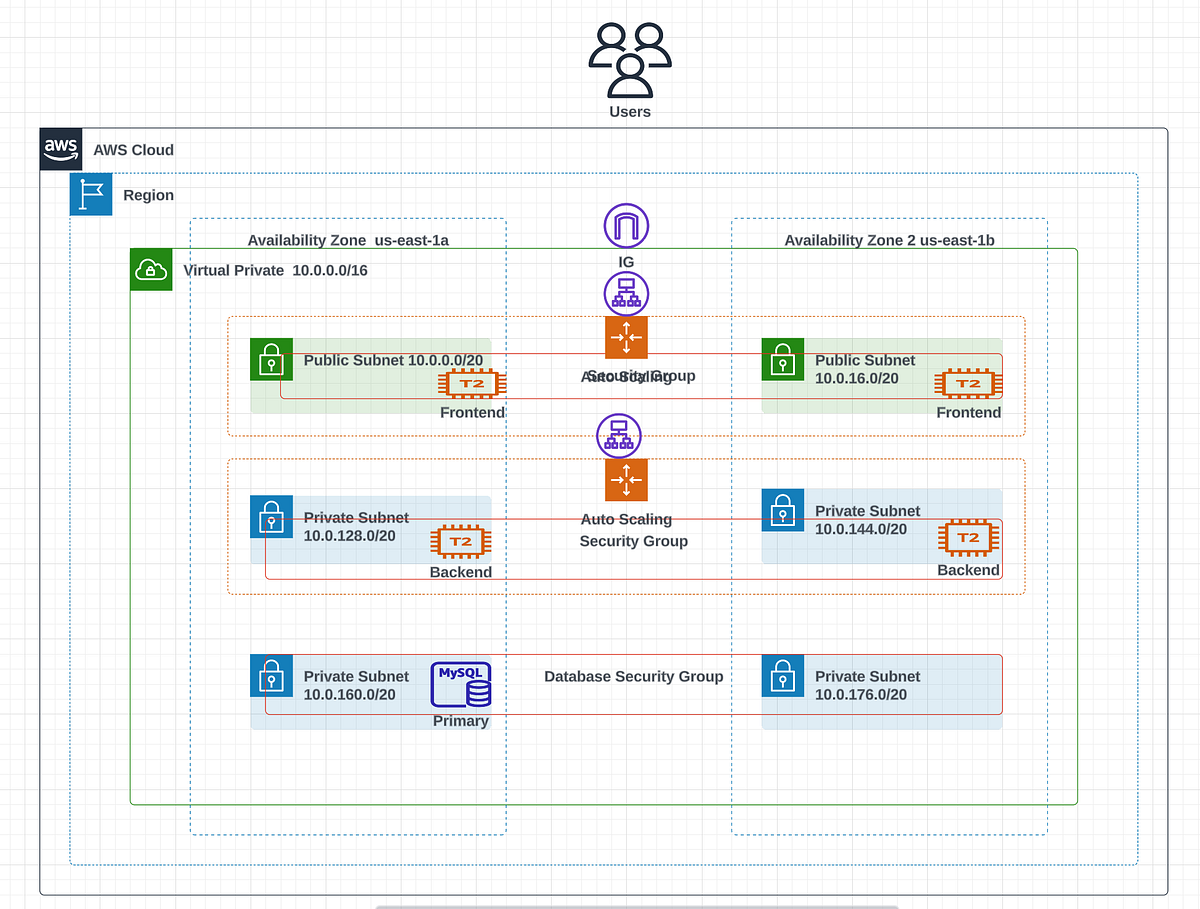Select the Region flag icon
Image resolution: width=1200 pixels, height=909 pixels.
[x=90, y=194]
